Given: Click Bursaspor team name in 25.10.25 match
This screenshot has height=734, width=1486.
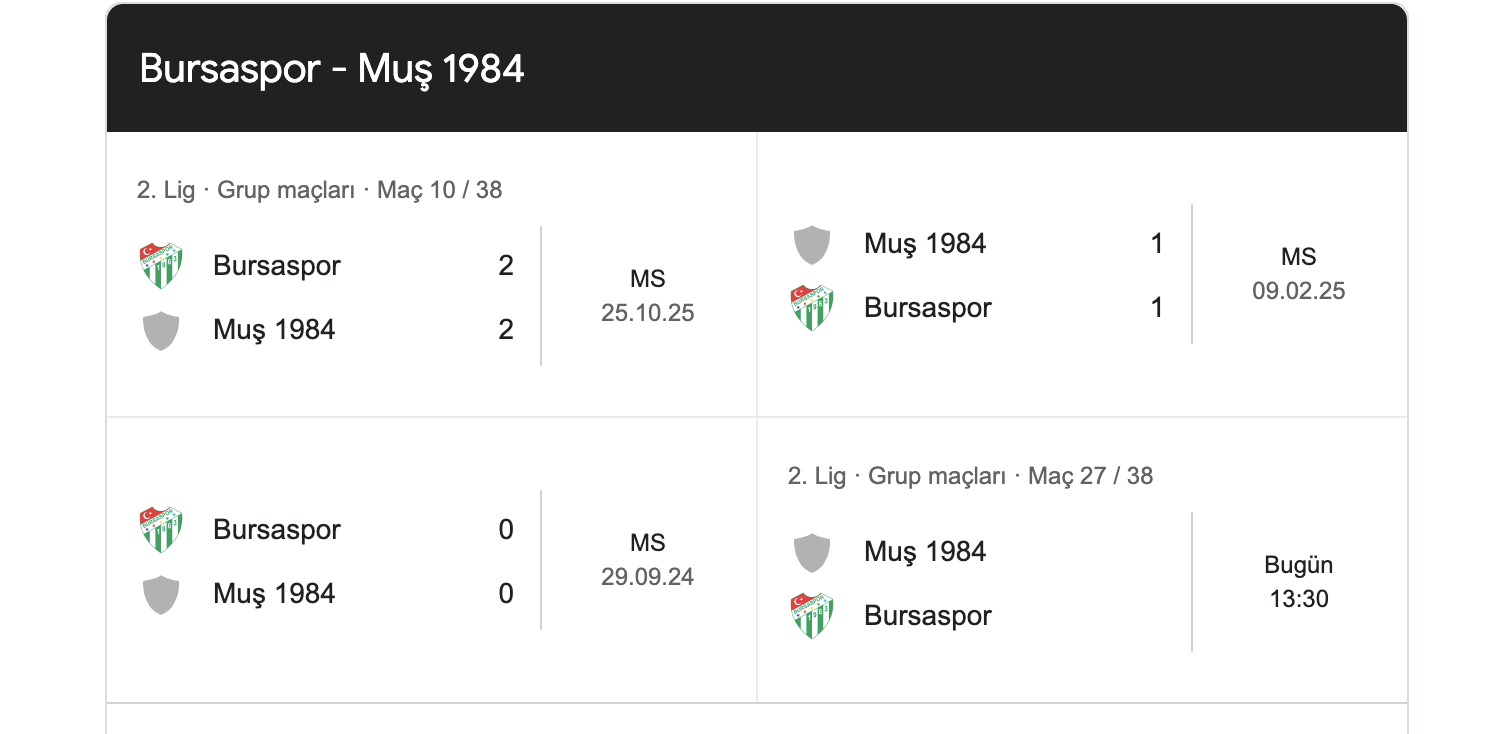Looking at the screenshot, I should point(277,266).
